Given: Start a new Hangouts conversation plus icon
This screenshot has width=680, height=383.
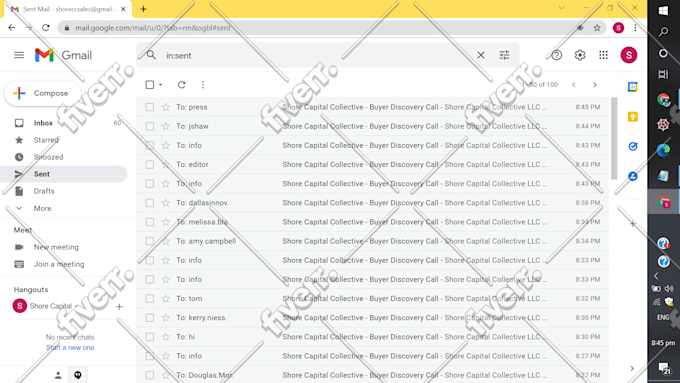Looking at the screenshot, I should tap(119, 307).
